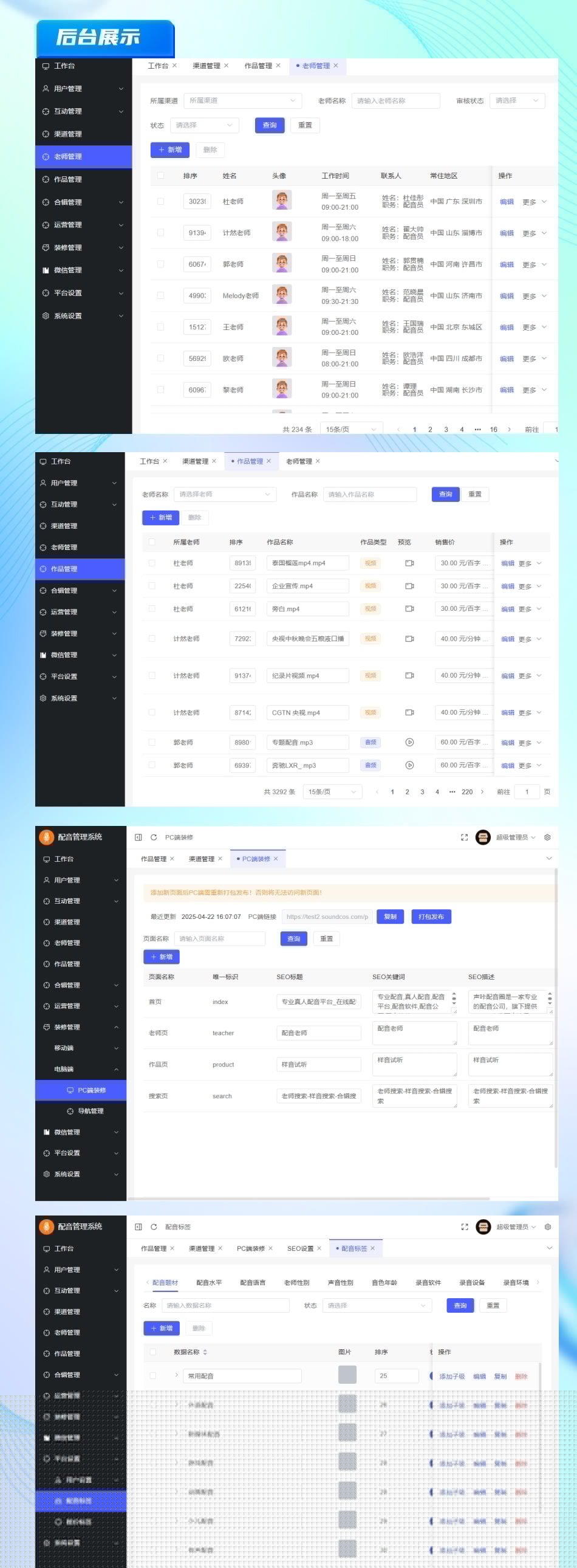
Task: Toggle the fullscreen icon in the PC端装修 screen header
Action: pos(465,837)
